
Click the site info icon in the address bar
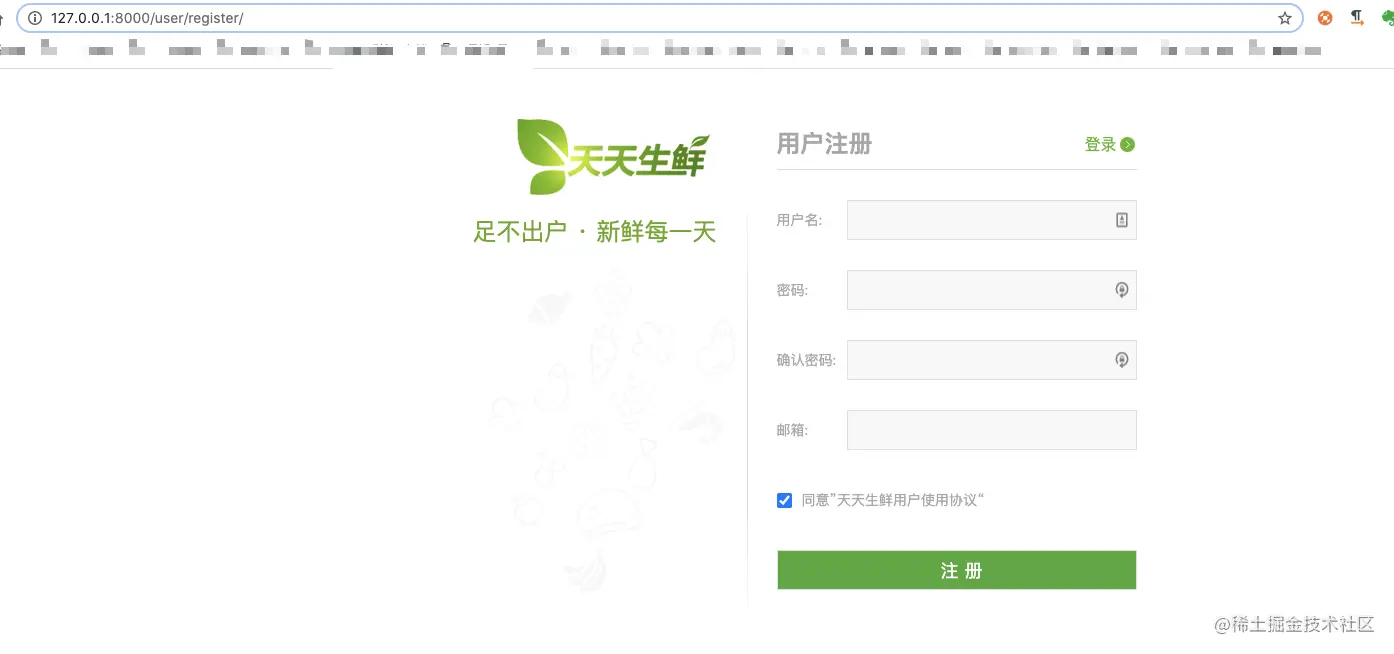(35, 17)
